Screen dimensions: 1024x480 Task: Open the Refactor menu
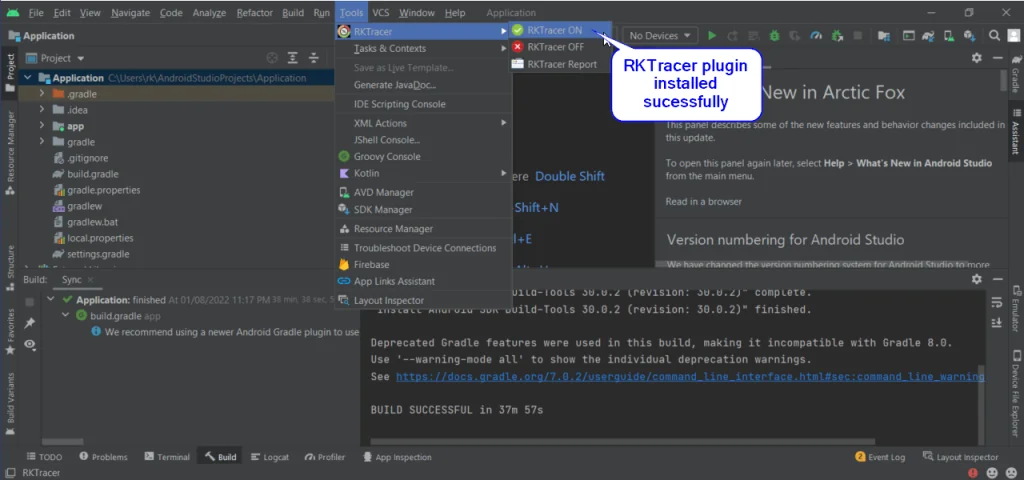pyautogui.click(x=255, y=12)
